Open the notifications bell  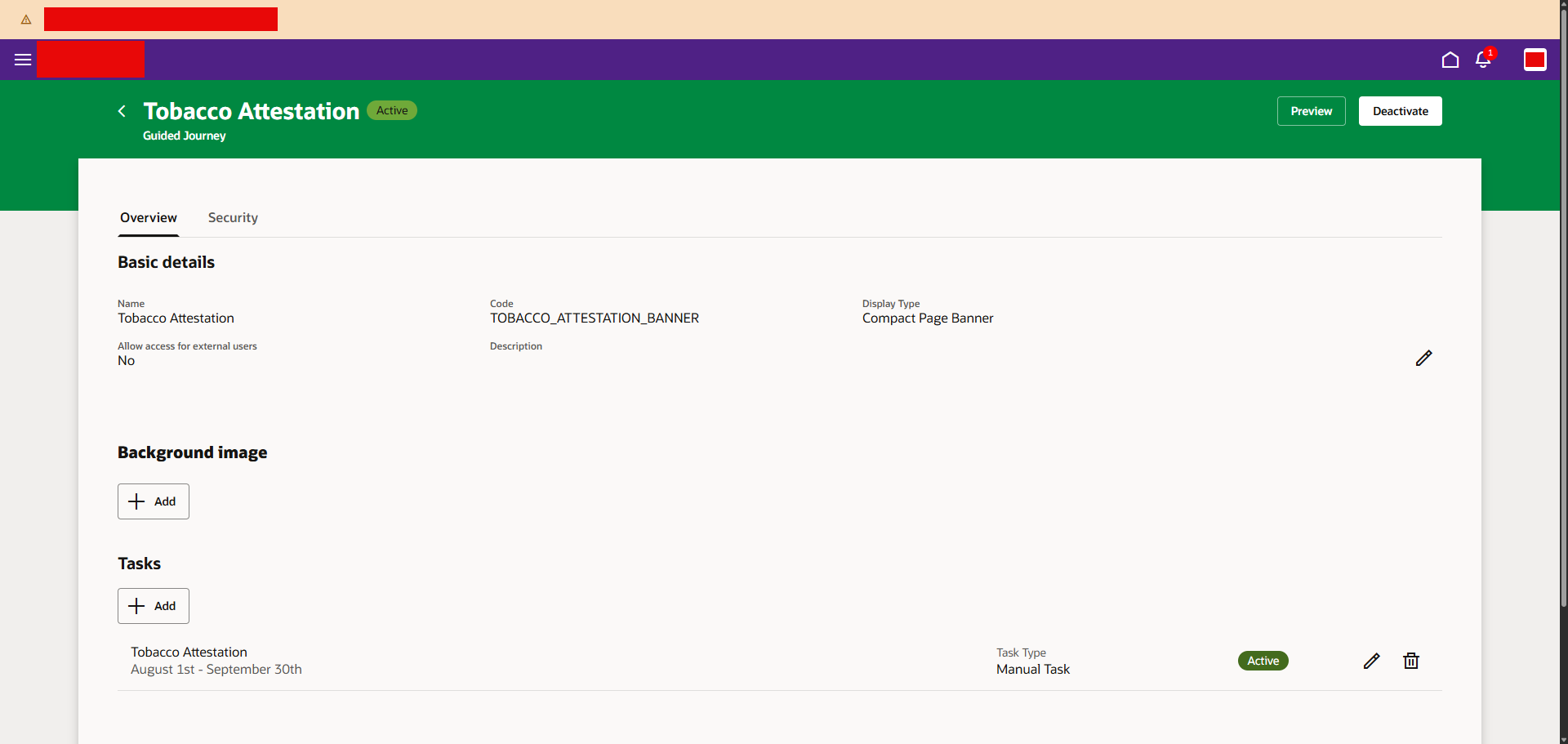click(1483, 60)
